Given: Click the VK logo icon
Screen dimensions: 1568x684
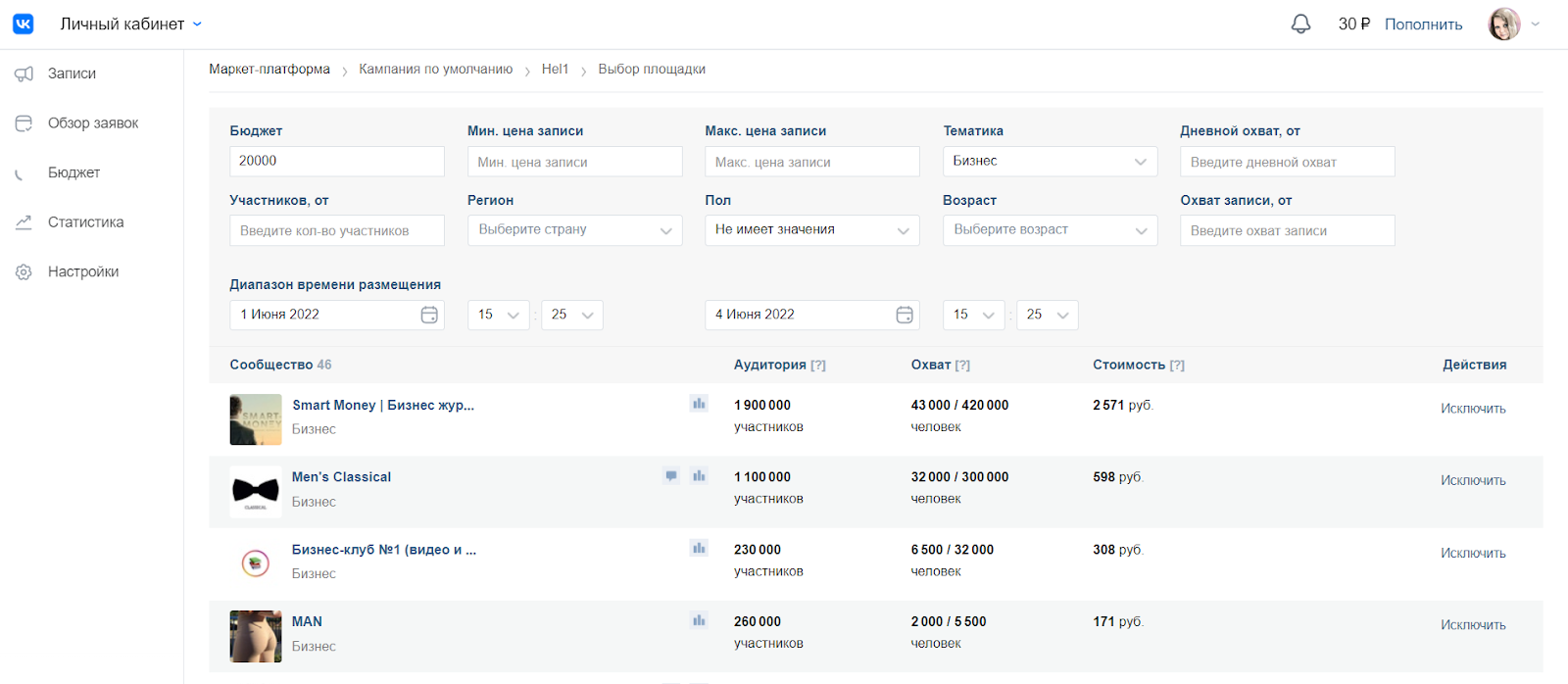Looking at the screenshot, I should 24,24.
